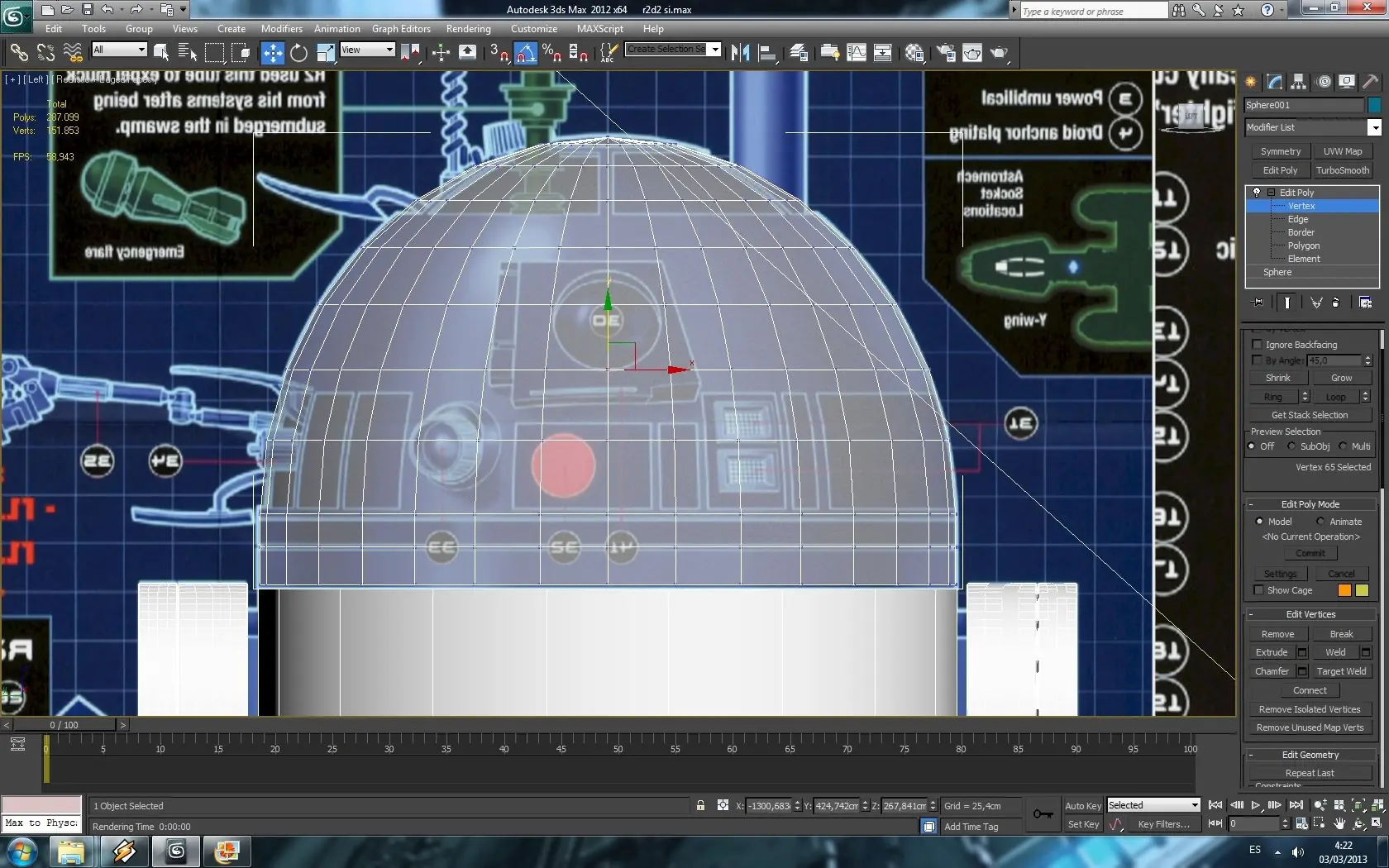Activate the Select and Move tool
Screen dimensions: 1389x868
[272, 53]
